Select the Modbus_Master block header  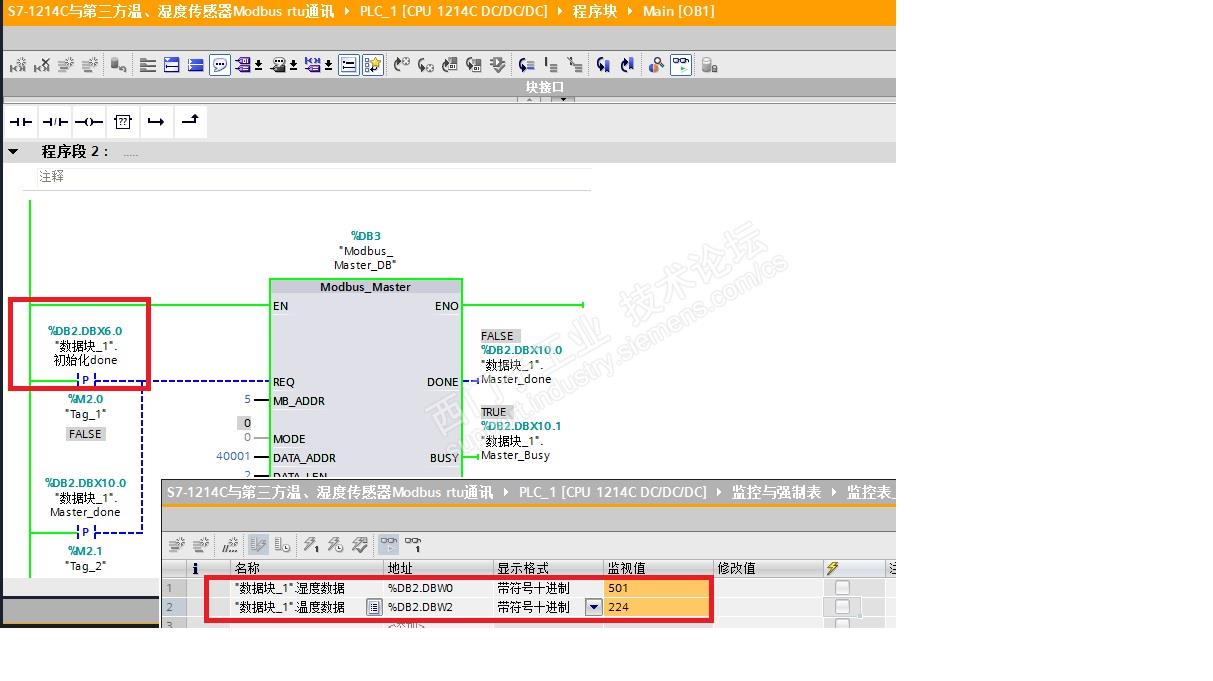(365, 287)
